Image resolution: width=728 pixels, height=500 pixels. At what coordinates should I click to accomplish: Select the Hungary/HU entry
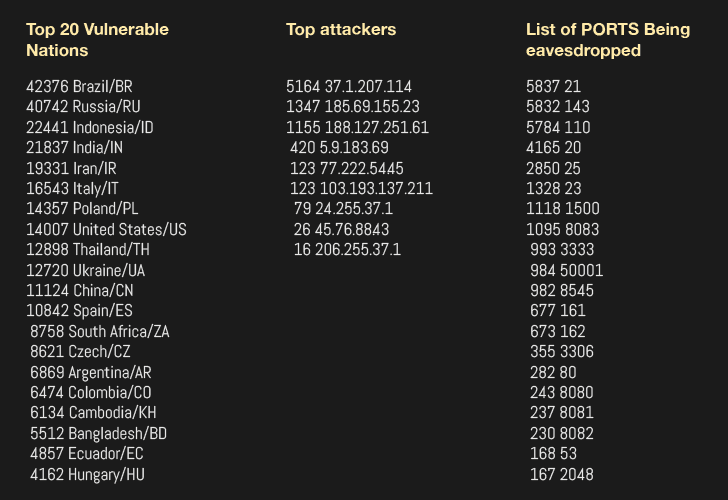click(87, 474)
